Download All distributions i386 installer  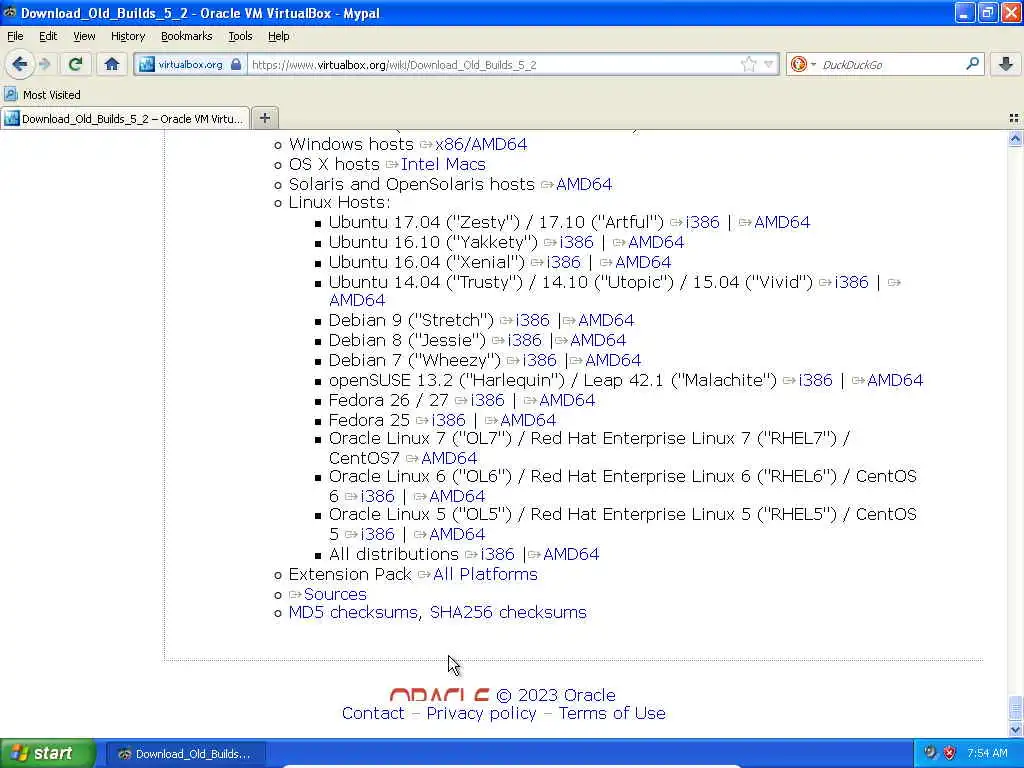click(497, 554)
